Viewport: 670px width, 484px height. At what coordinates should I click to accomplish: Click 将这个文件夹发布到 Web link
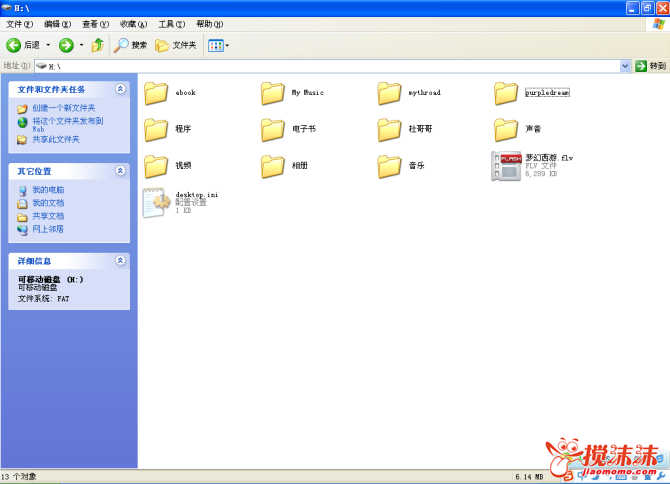point(68,124)
